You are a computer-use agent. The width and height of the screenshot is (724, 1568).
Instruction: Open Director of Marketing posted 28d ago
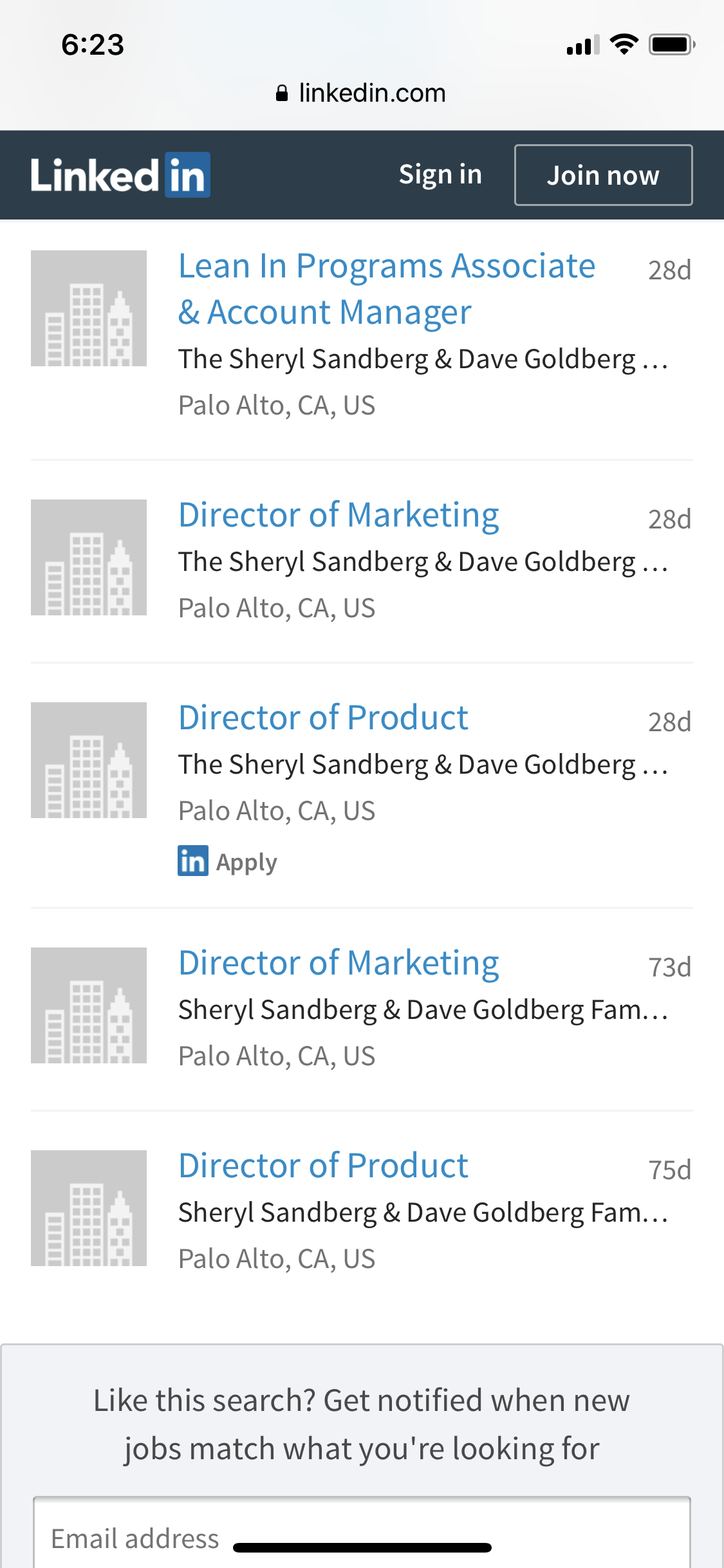[x=339, y=516]
